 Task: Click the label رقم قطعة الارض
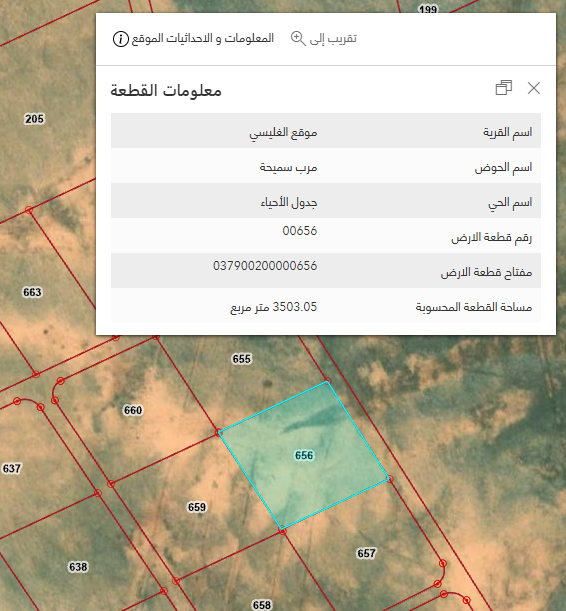click(492, 237)
